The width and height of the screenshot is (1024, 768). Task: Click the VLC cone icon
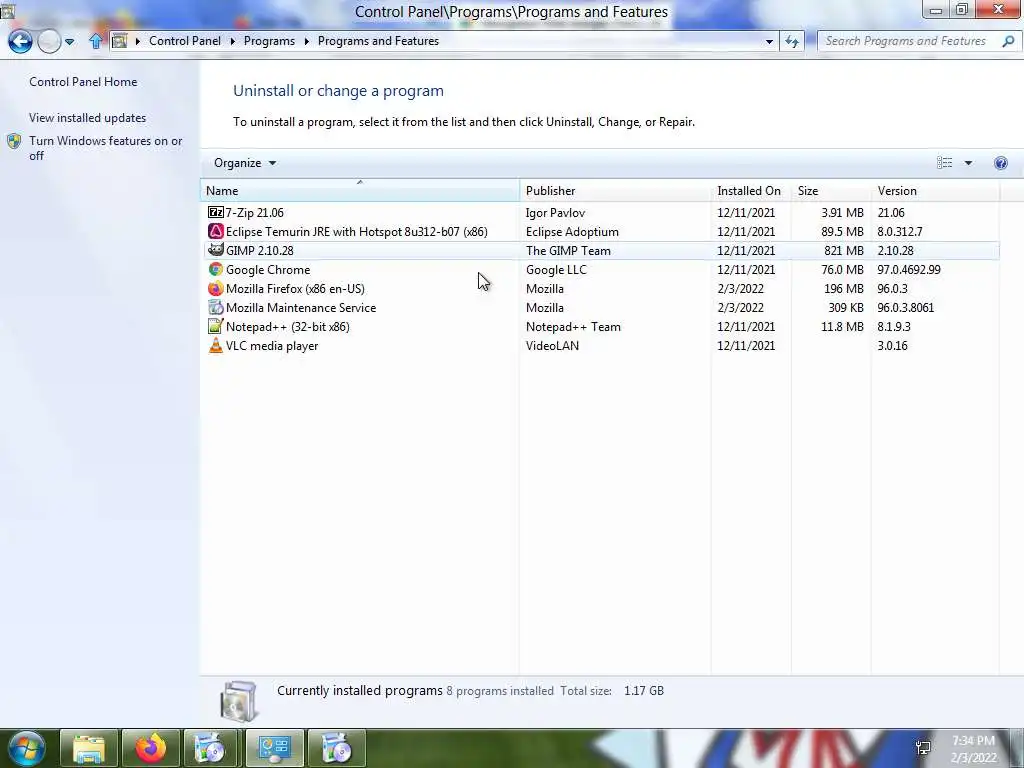click(x=216, y=345)
